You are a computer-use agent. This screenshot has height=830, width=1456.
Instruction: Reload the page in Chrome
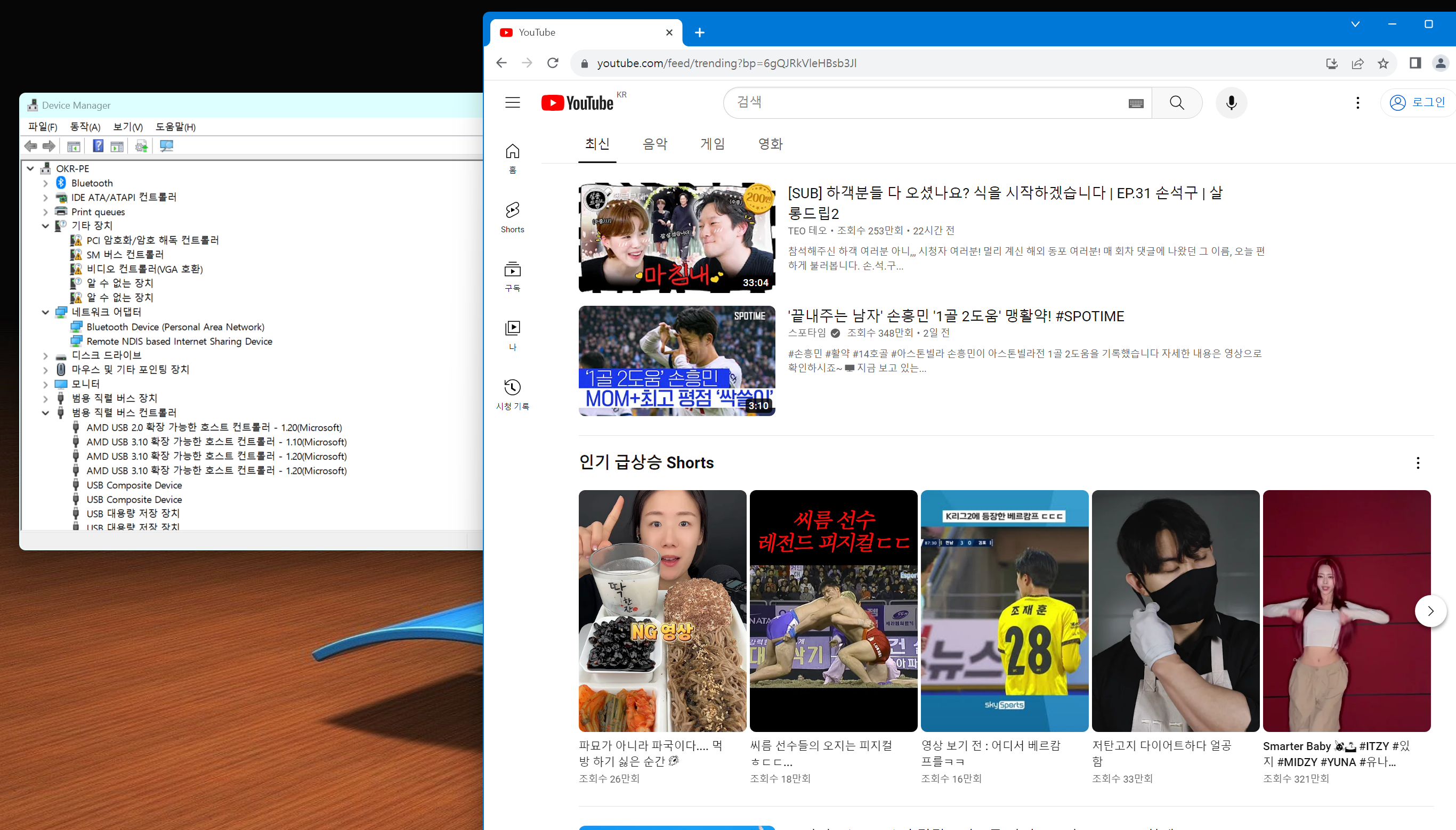pos(553,63)
